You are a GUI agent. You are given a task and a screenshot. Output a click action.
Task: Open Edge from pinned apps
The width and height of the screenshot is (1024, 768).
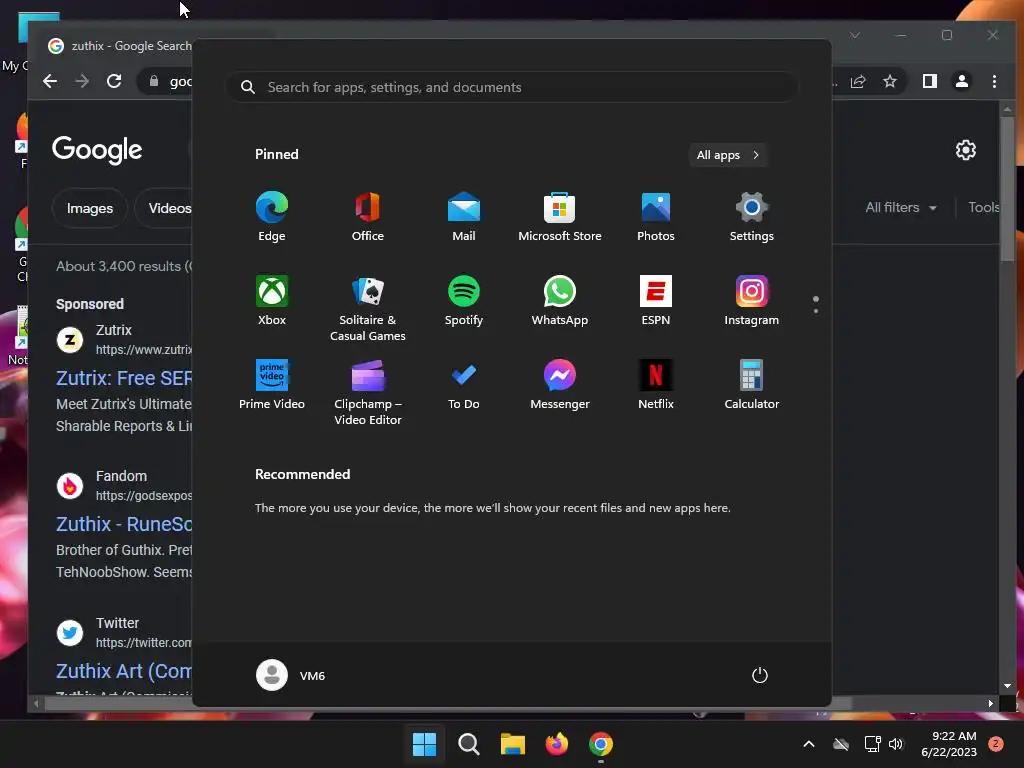point(272,217)
